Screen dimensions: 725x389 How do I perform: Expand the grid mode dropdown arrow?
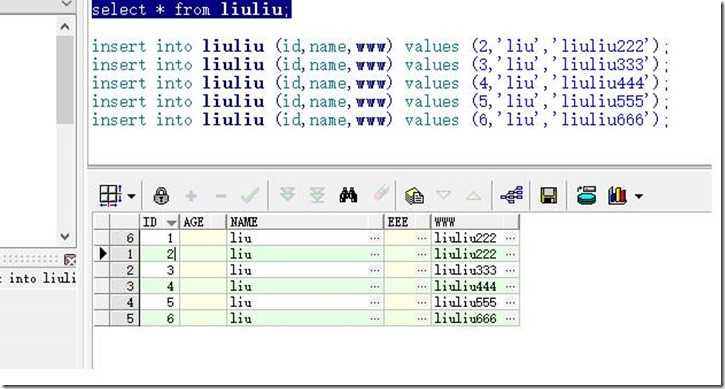132,197
